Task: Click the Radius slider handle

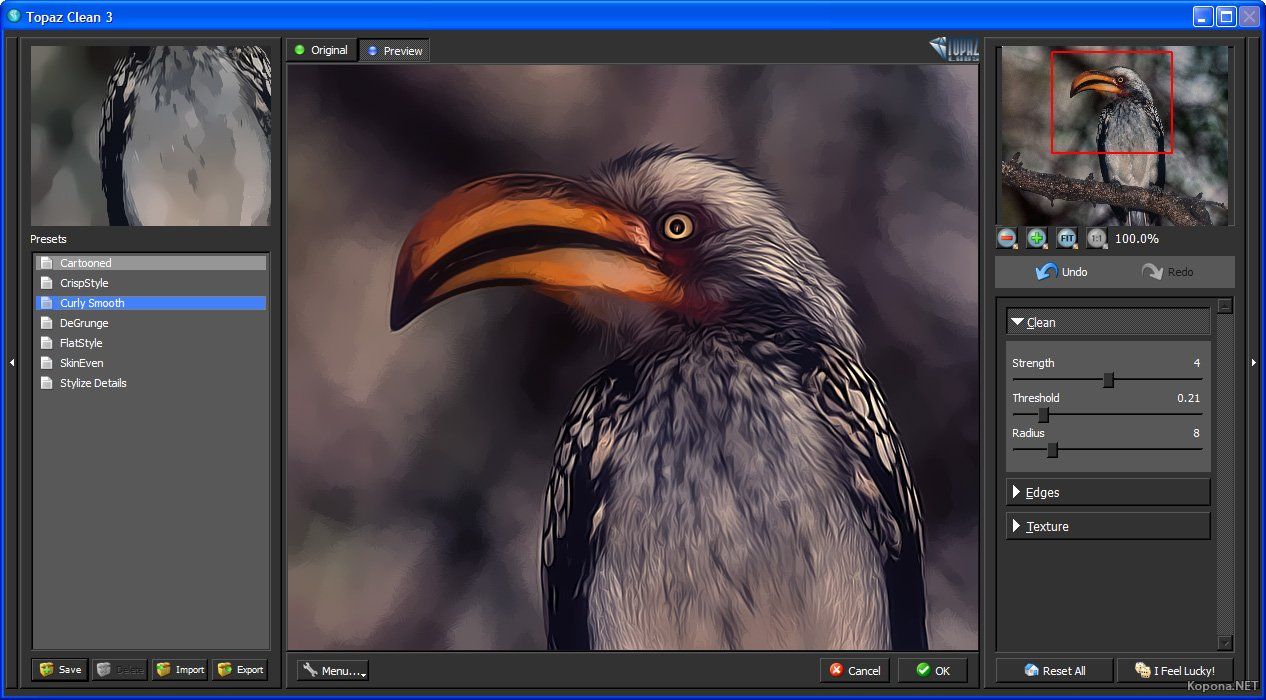Action: [1052, 450]
